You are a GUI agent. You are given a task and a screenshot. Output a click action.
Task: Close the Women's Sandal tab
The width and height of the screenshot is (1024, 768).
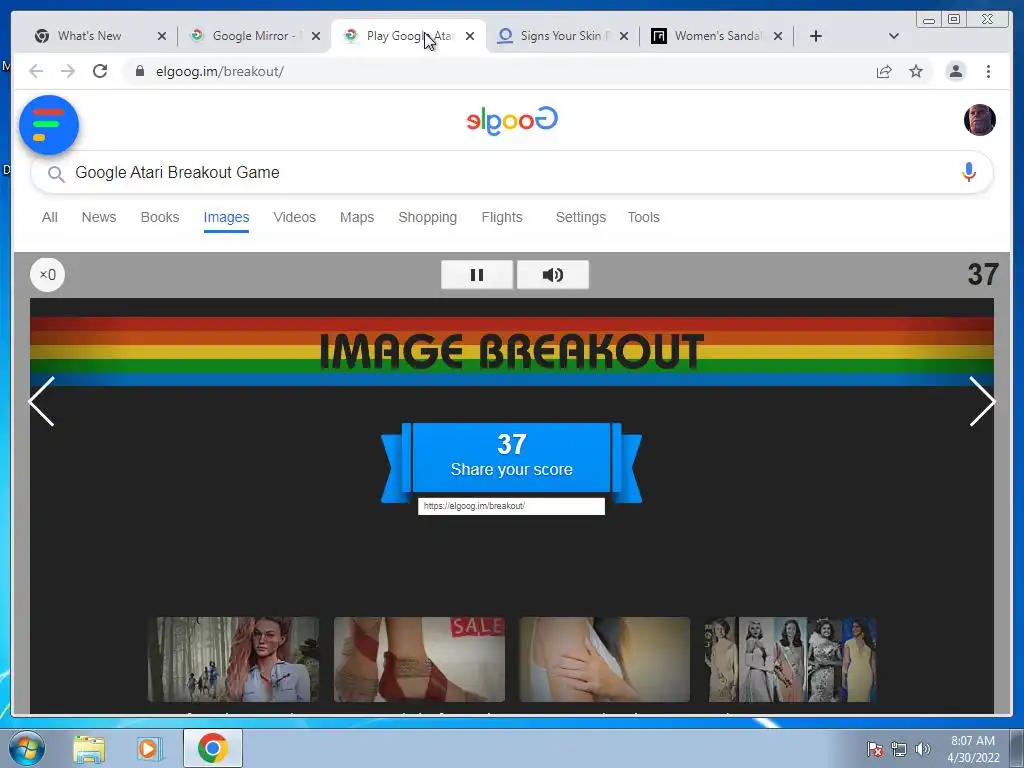pos(778,36)
